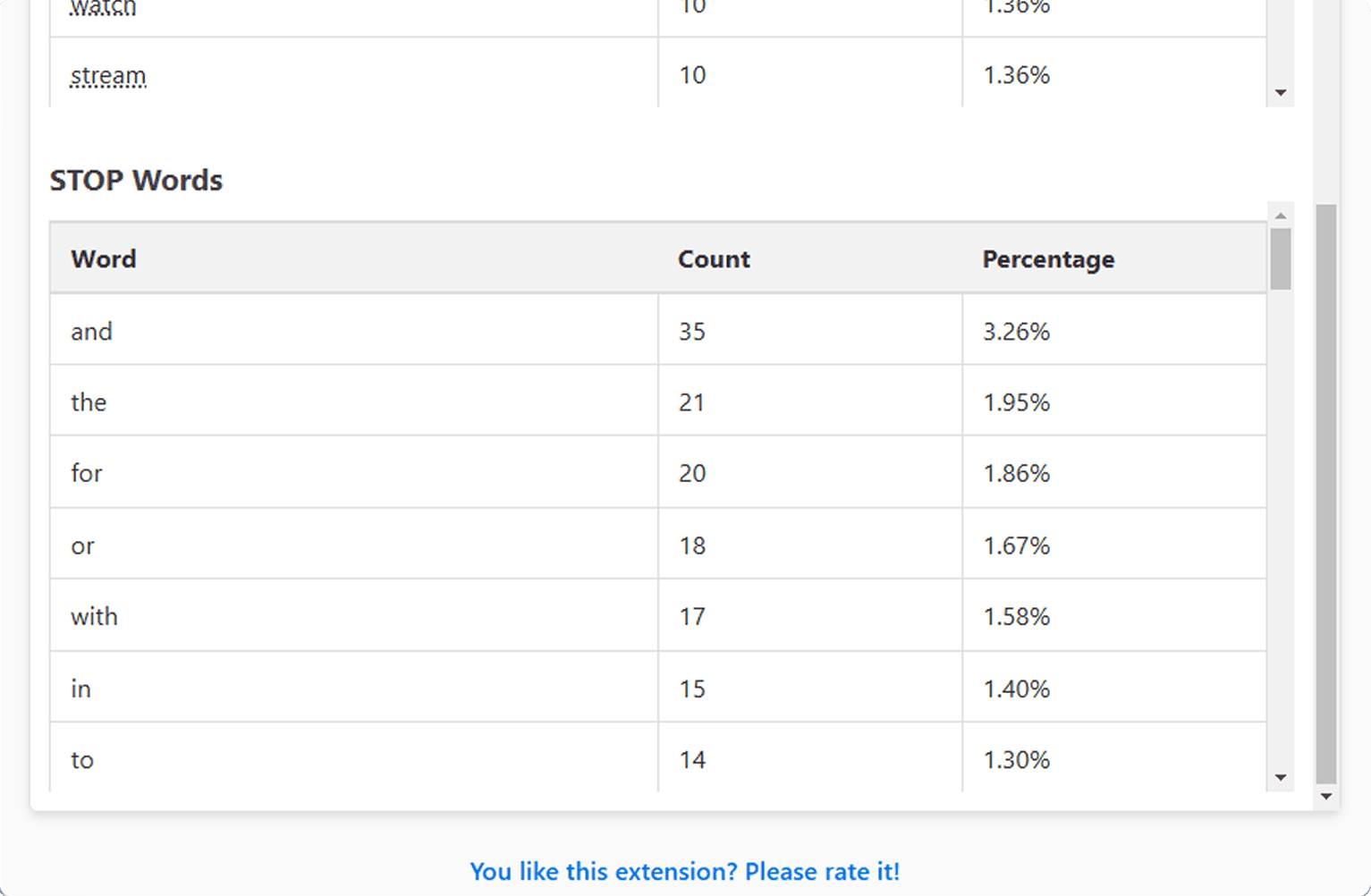Select the stop word "to"
Screen dimensions: 1371x896
click(82, 760)
